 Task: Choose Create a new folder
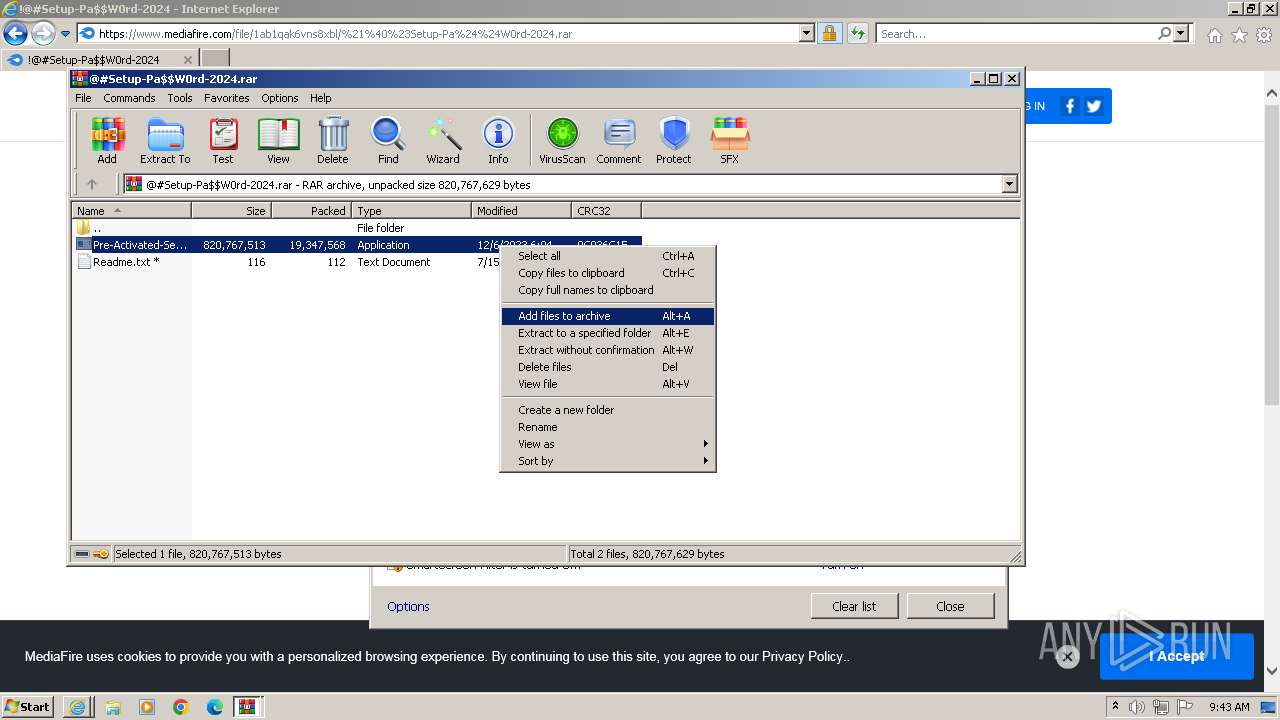pyautogui.click(x=607, y=410)
